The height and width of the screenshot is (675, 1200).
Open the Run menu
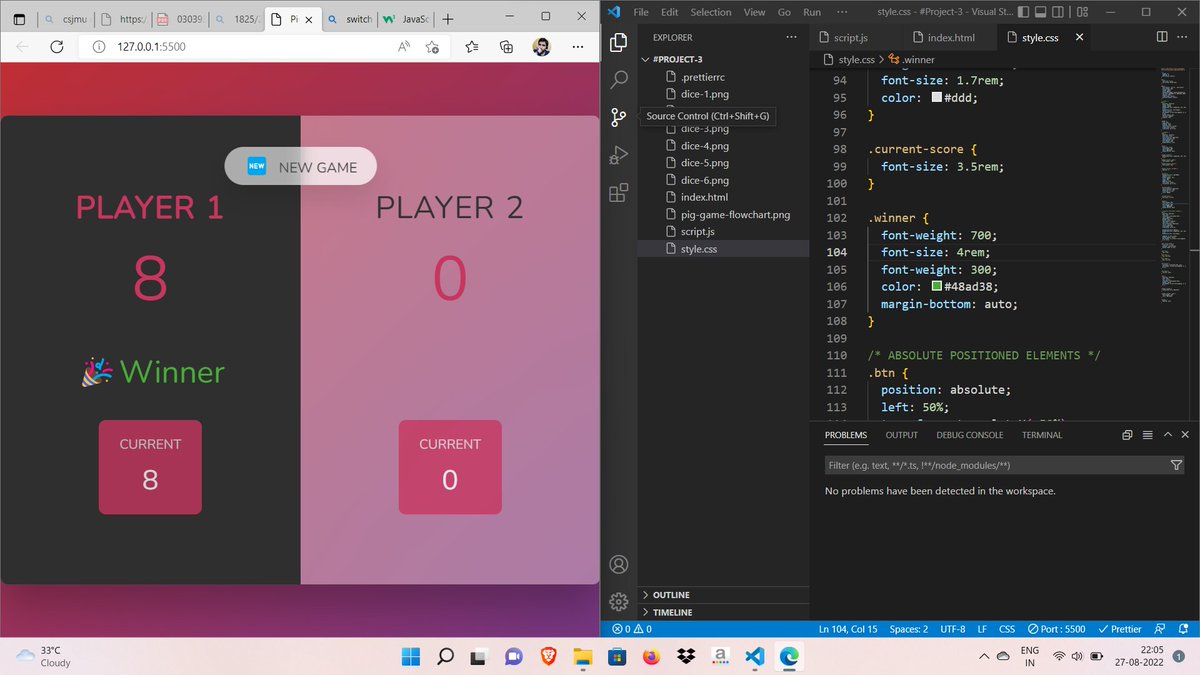point(812,12)
